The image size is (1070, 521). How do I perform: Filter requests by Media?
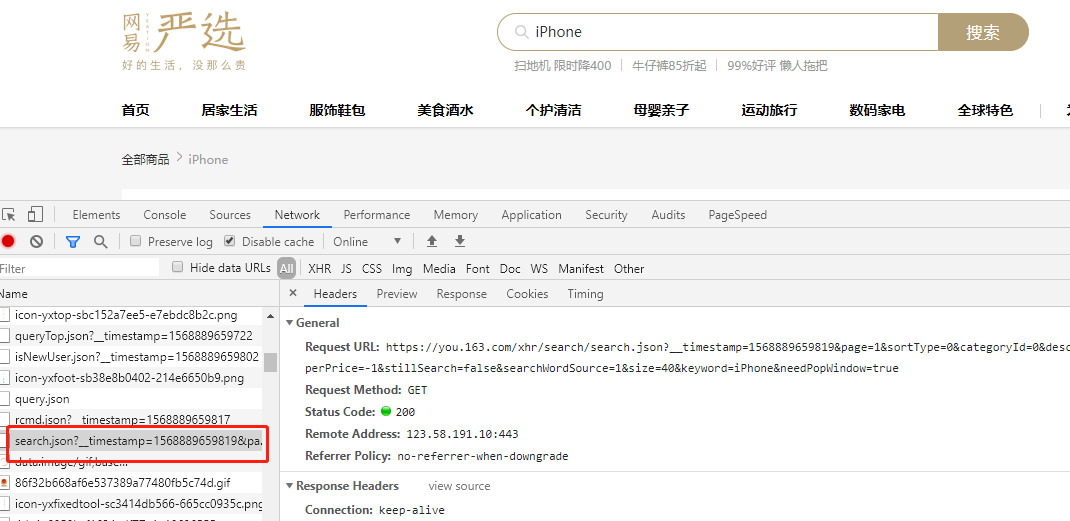tap(439, 269)
